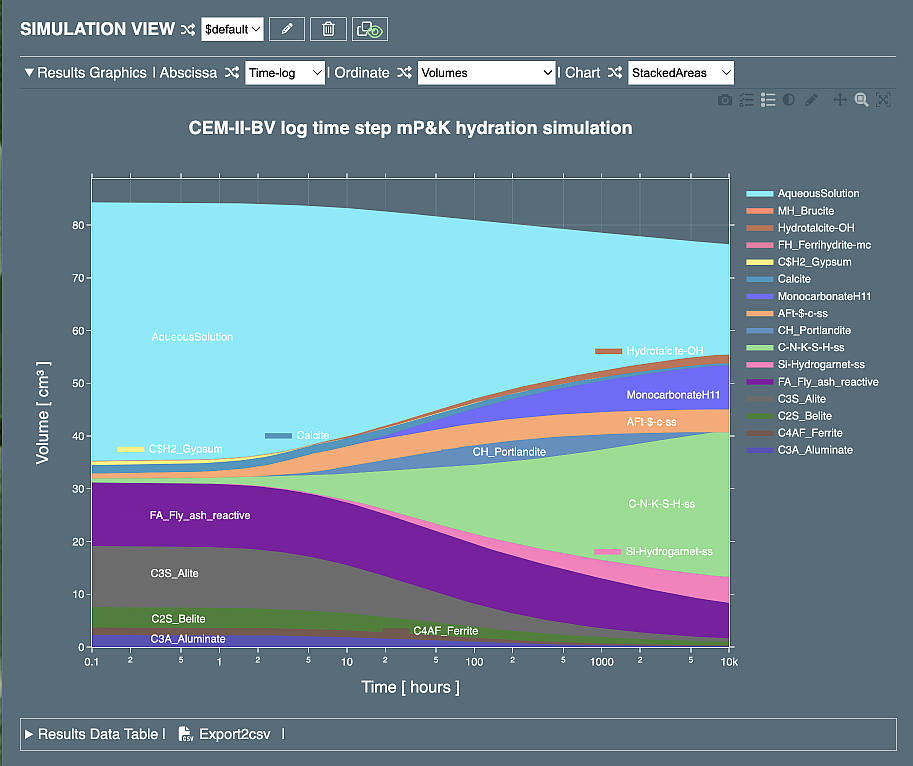Click the autoscale reset axes icon

pos(883,100)
